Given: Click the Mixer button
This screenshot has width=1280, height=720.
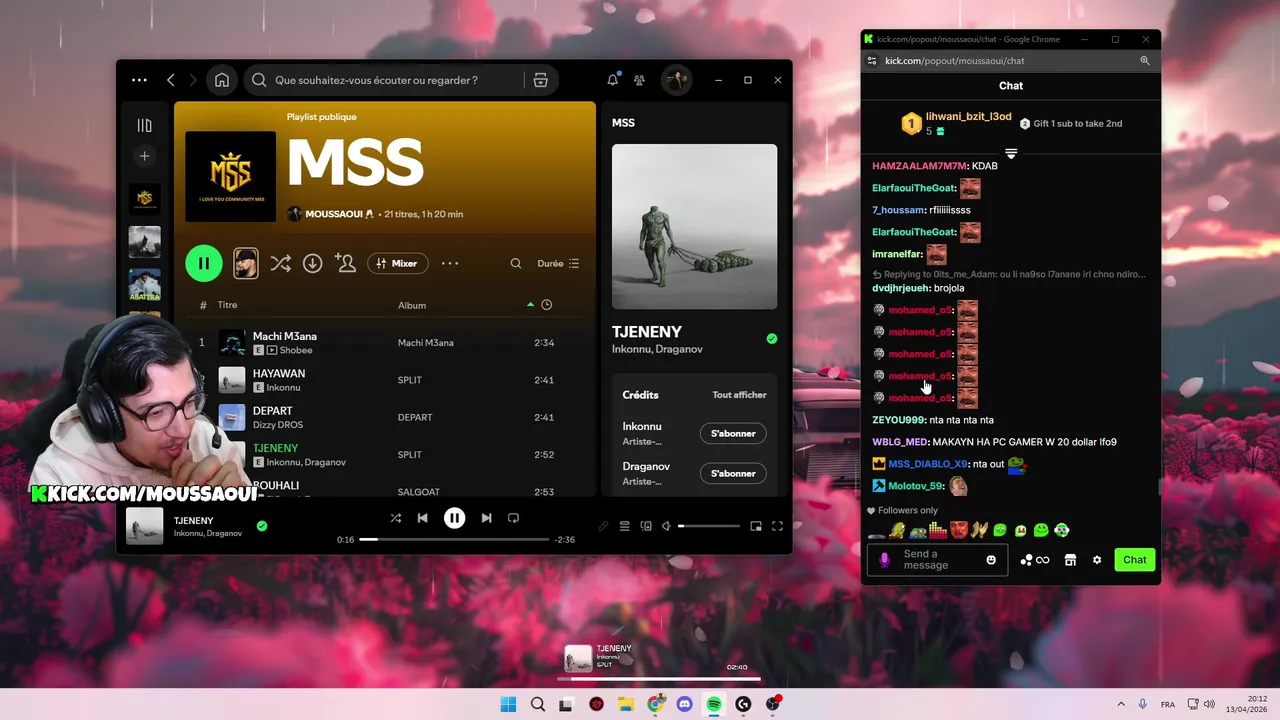Looking at the screenshot, I should click(x=398, y=263).
